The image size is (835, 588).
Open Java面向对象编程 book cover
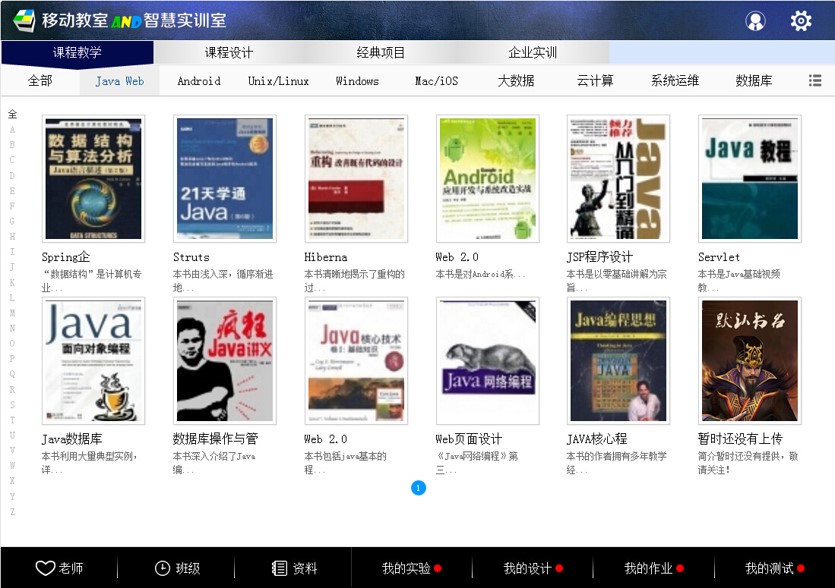point(93,361)
